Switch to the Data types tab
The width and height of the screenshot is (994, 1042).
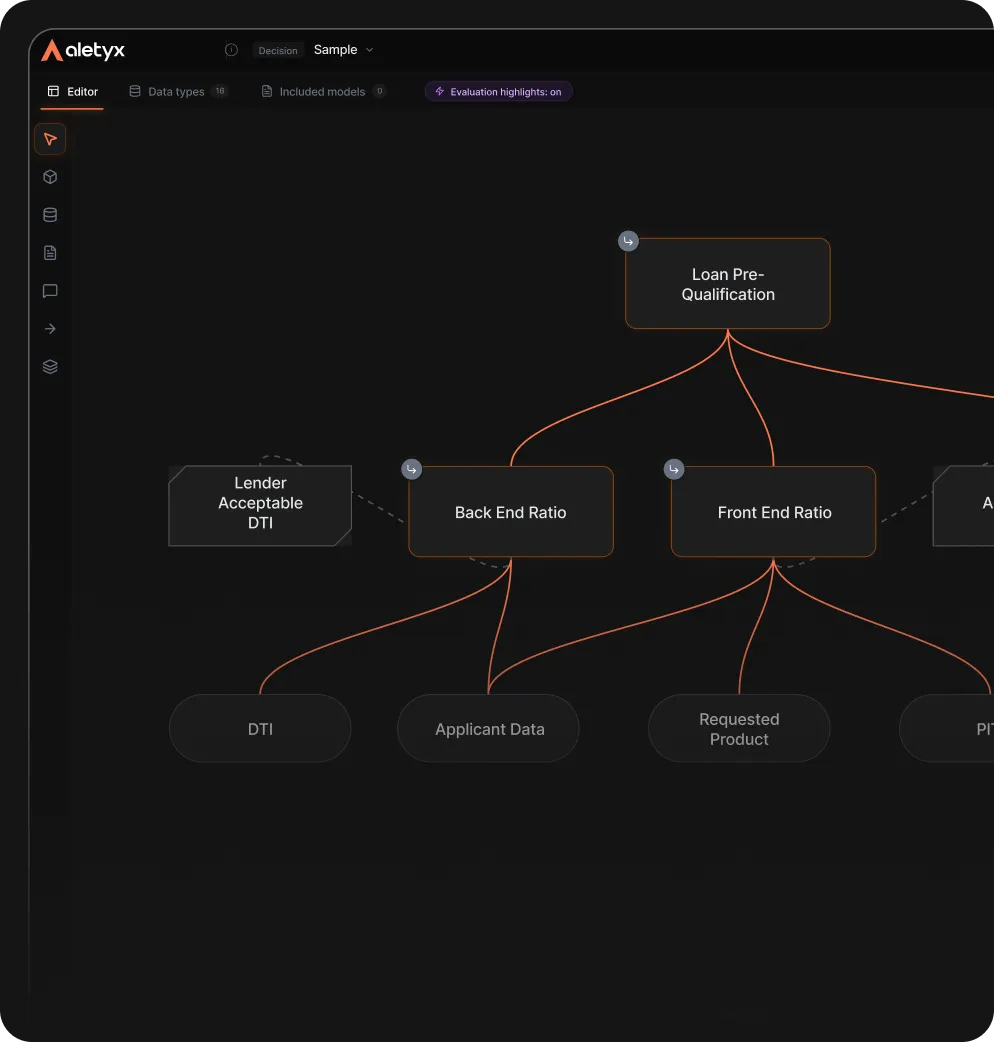tap(177, 91)
